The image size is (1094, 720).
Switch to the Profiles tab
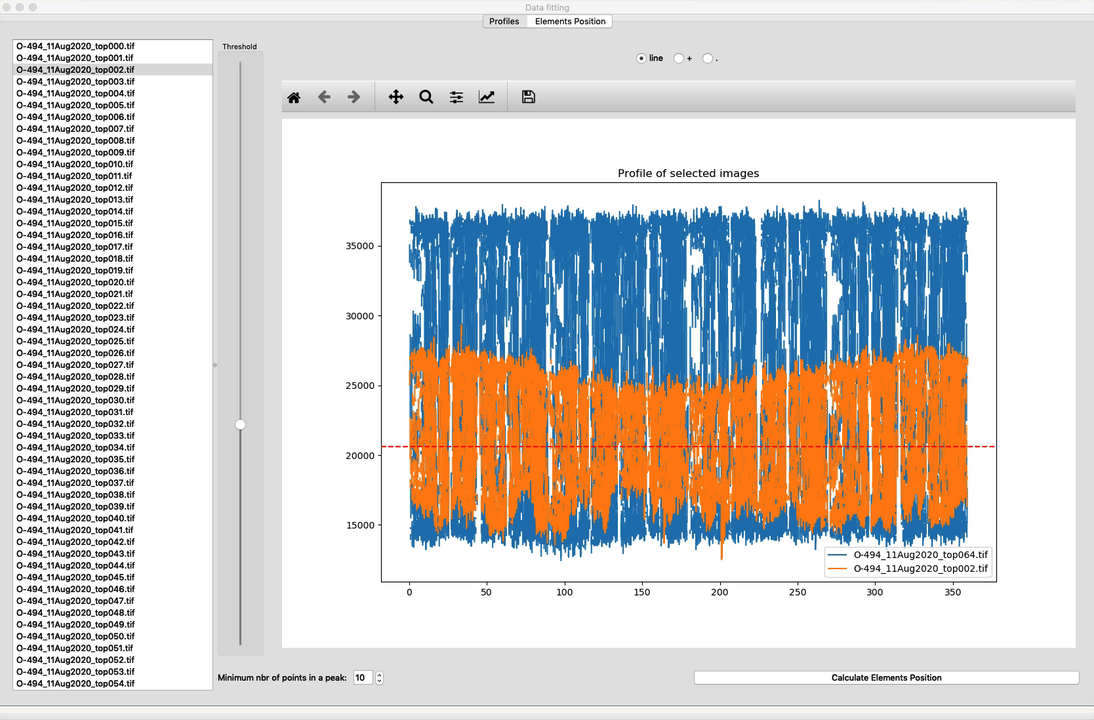(x=504, y=21)
